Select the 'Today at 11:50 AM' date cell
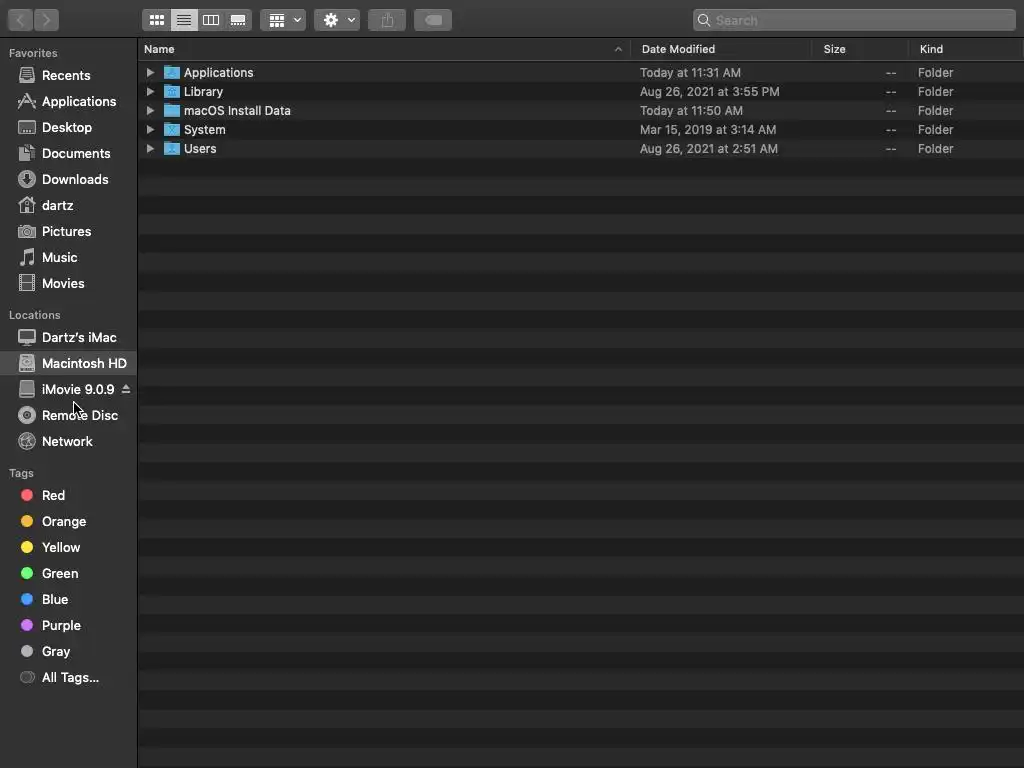 pos(691,110)
